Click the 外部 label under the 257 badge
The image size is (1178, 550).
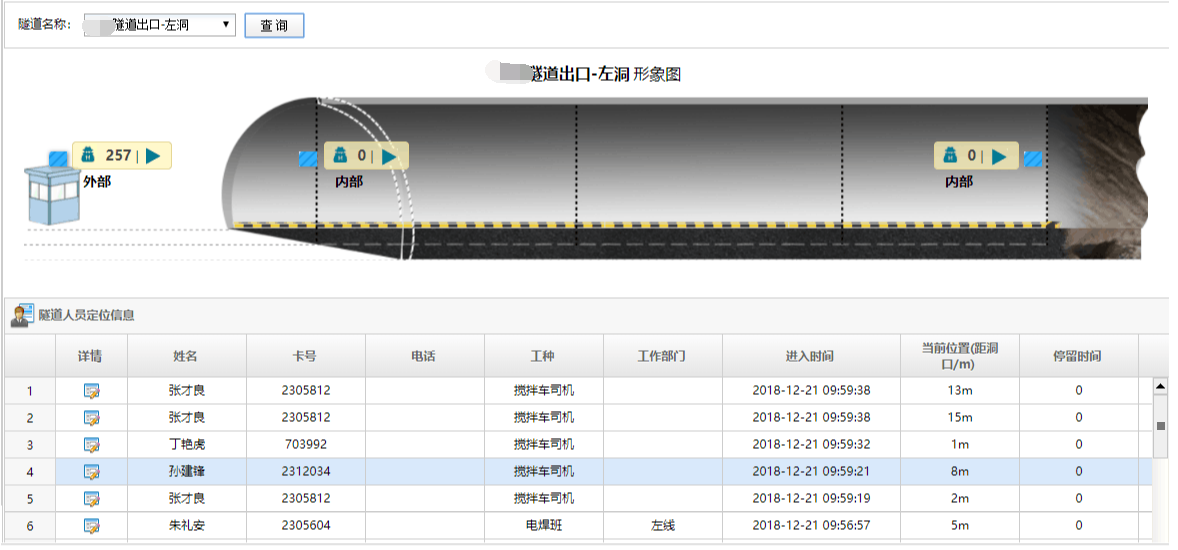96,181
